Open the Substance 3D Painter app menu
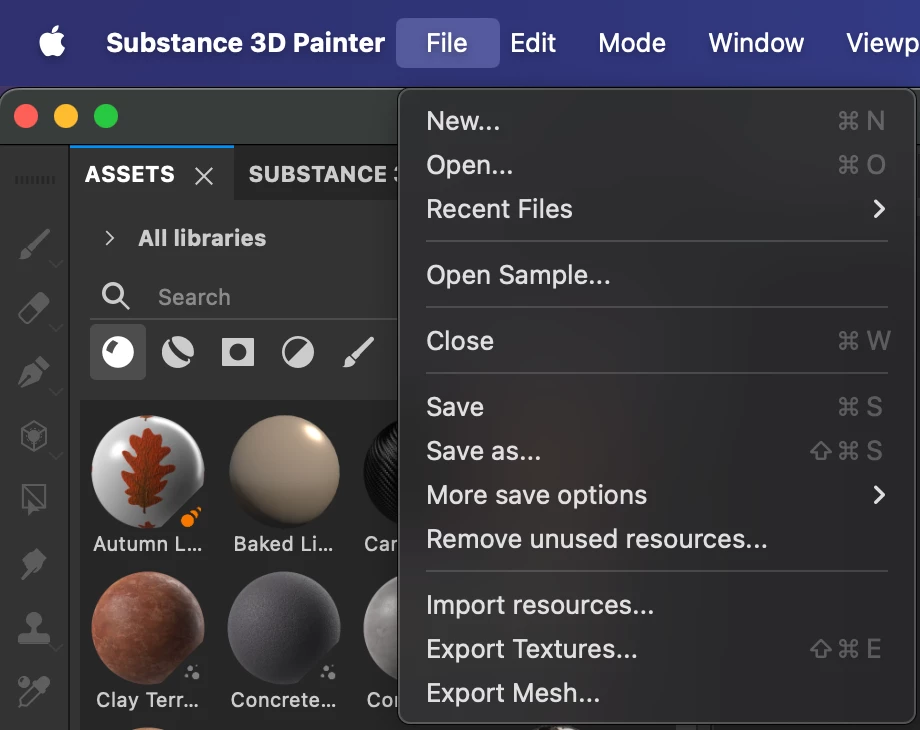920x730 pixels. pos(245,43)
